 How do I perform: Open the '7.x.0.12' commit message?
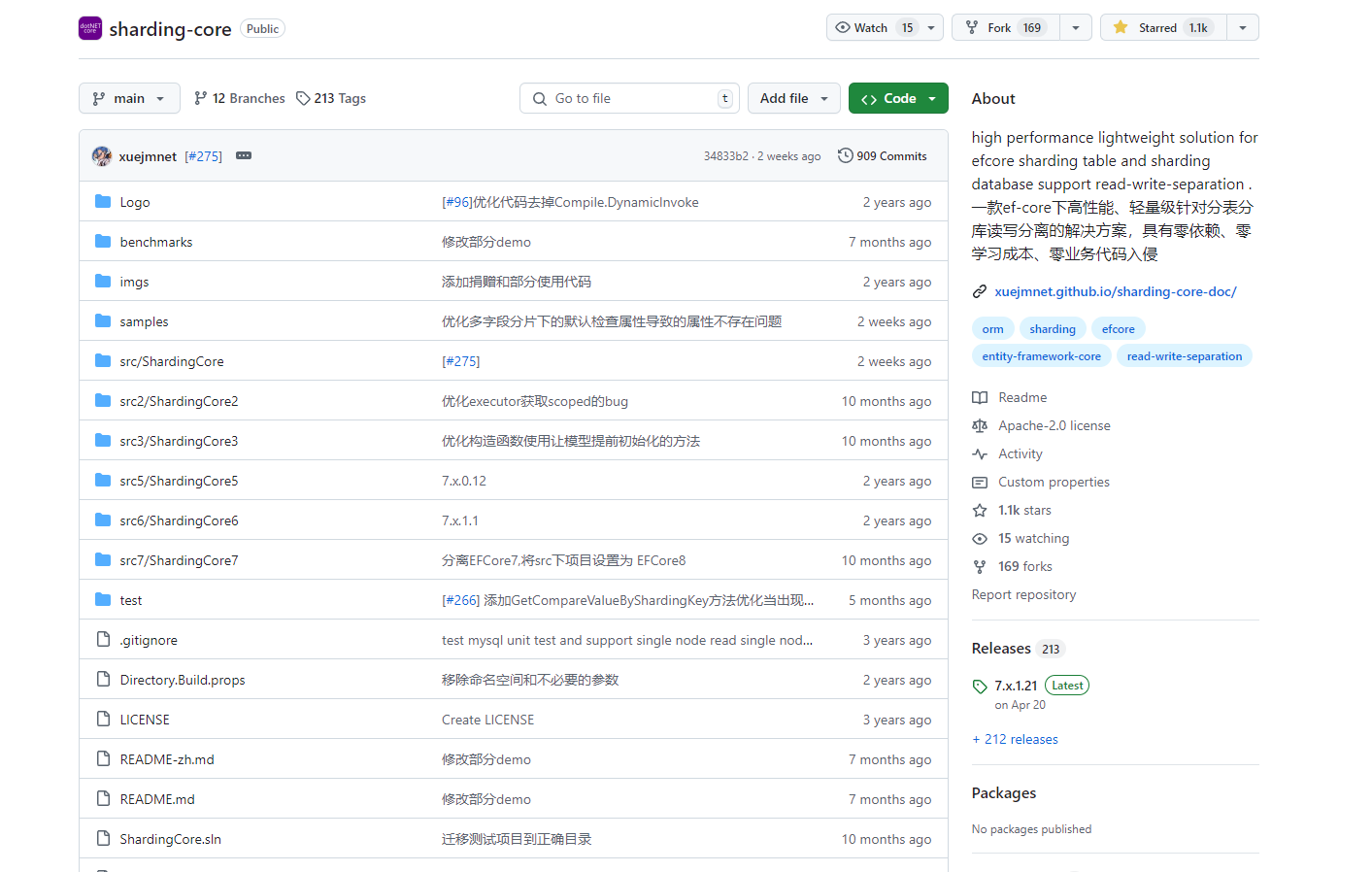click(464, 481)
